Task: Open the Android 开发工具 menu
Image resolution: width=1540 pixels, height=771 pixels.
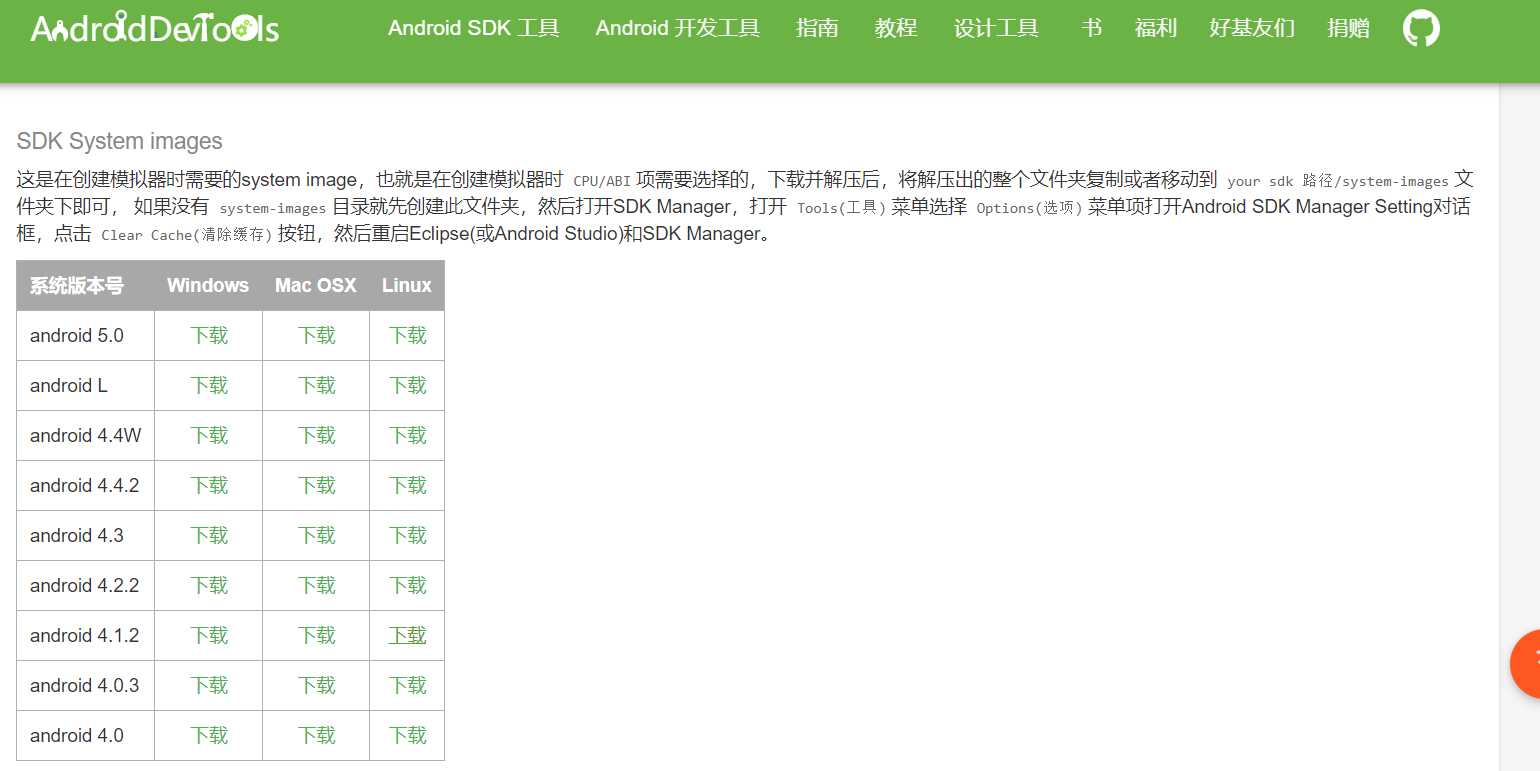Action: click(678, 28)
